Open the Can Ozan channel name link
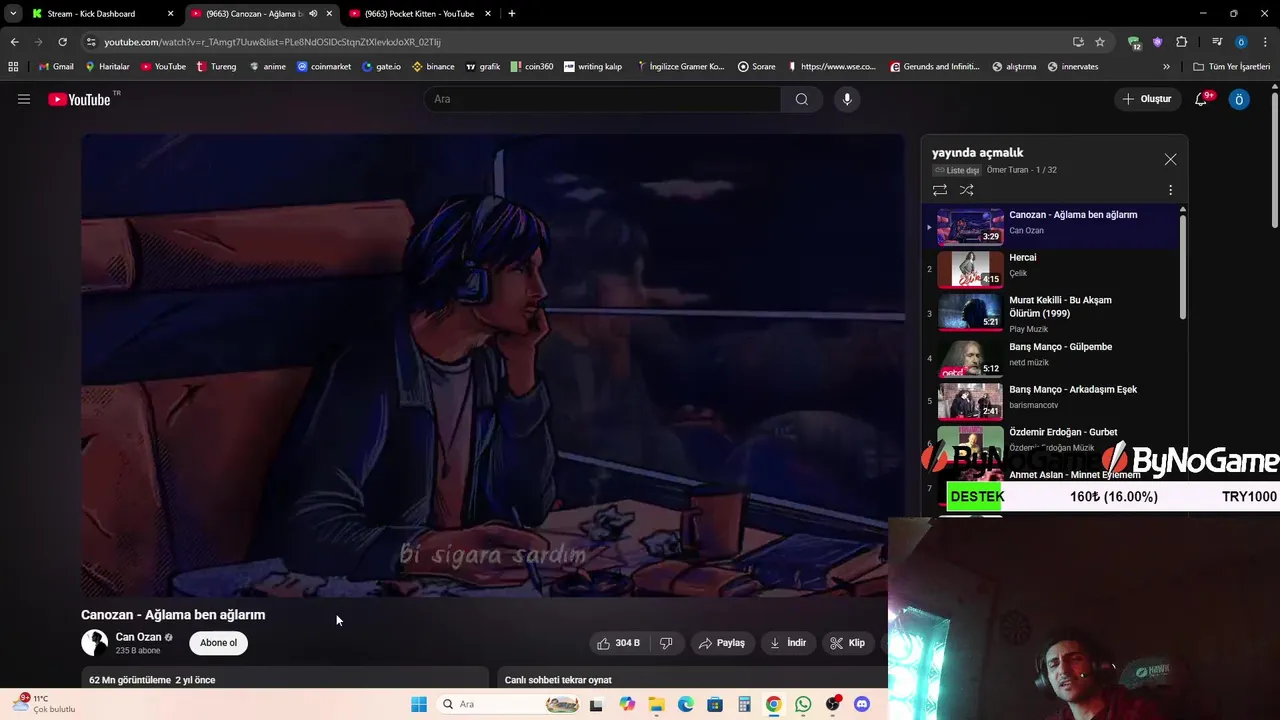Image resolution: width=1280 pixels, height=720 pixels. (x=138, y=637)
